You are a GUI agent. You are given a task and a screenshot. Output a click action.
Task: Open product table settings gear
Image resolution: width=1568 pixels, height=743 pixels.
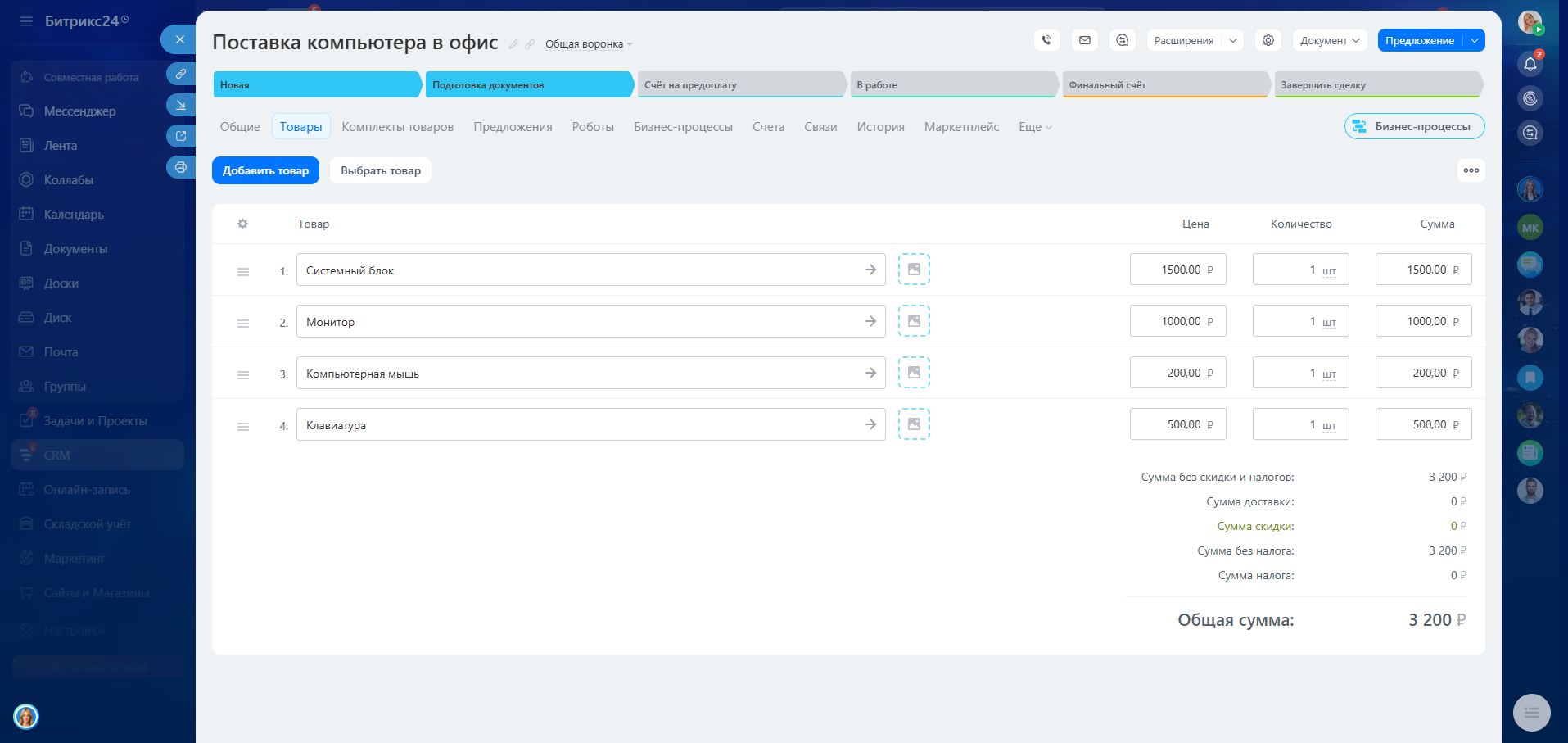[242, 224]
